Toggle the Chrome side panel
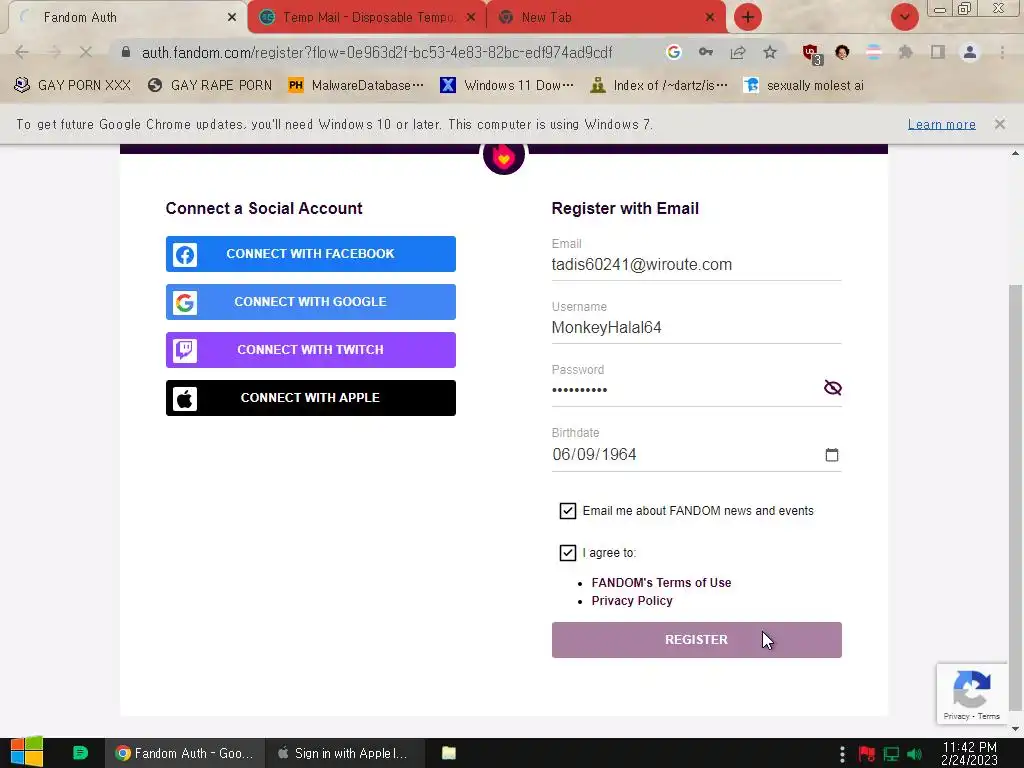The height and width of the screenshot is (768, 1024). point(938,52)
